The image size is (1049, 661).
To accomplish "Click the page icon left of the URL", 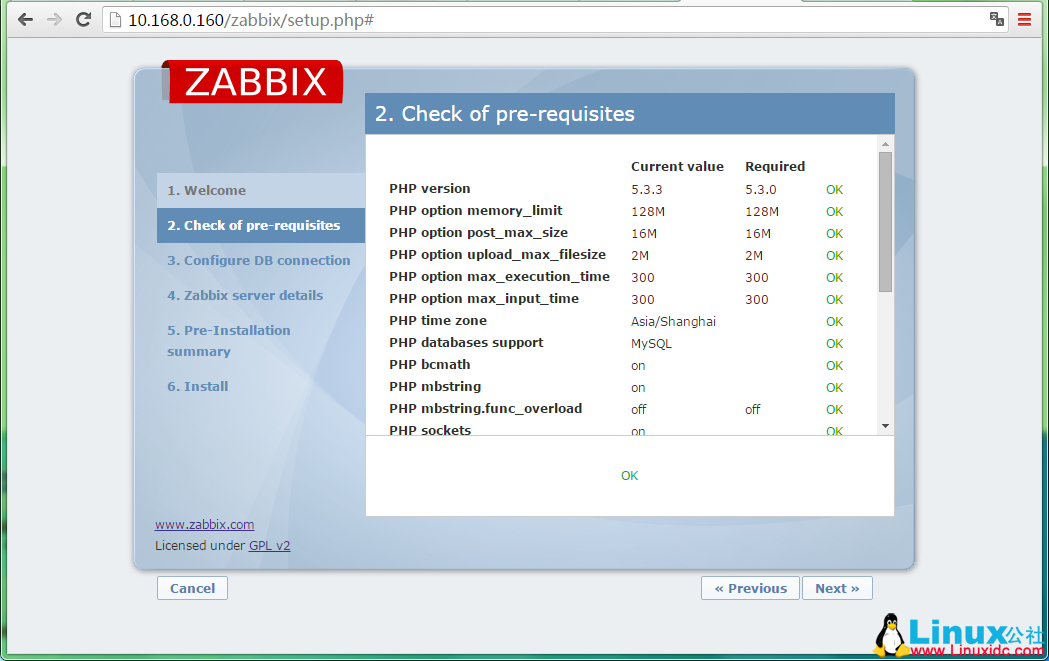I will tap(113, 18).
